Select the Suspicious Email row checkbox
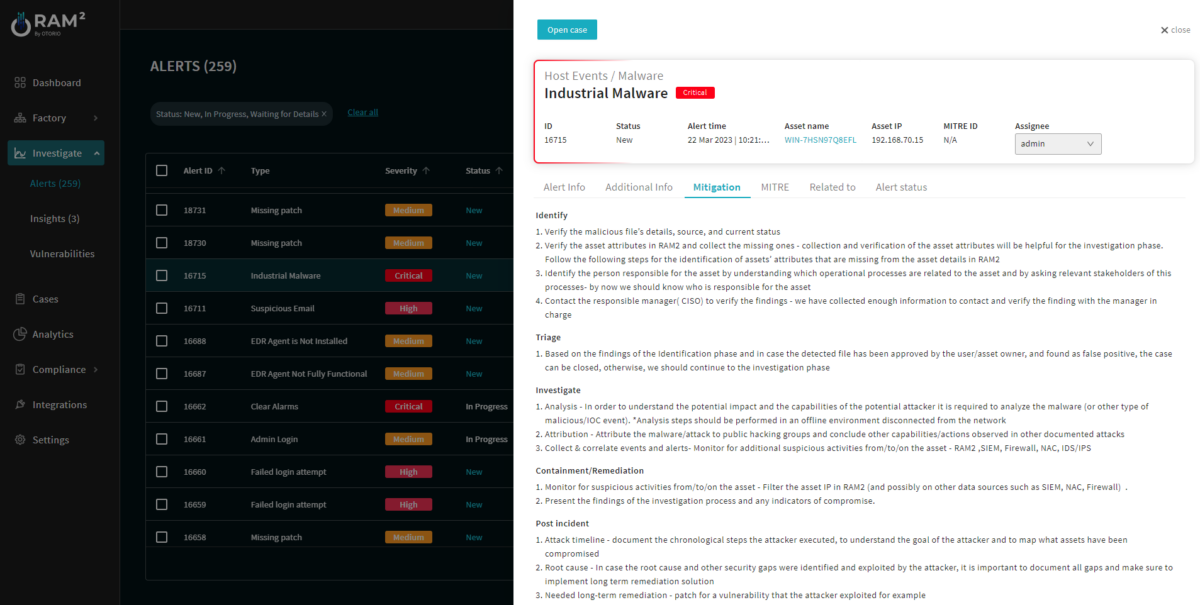 coord(162,308)
